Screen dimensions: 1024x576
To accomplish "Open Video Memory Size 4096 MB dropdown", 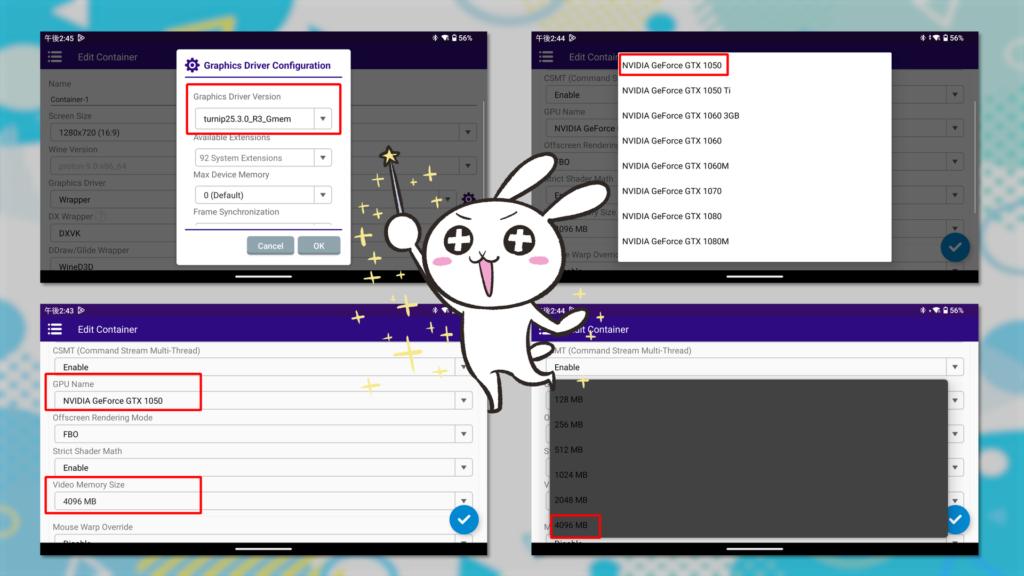I will coord(263,501).
